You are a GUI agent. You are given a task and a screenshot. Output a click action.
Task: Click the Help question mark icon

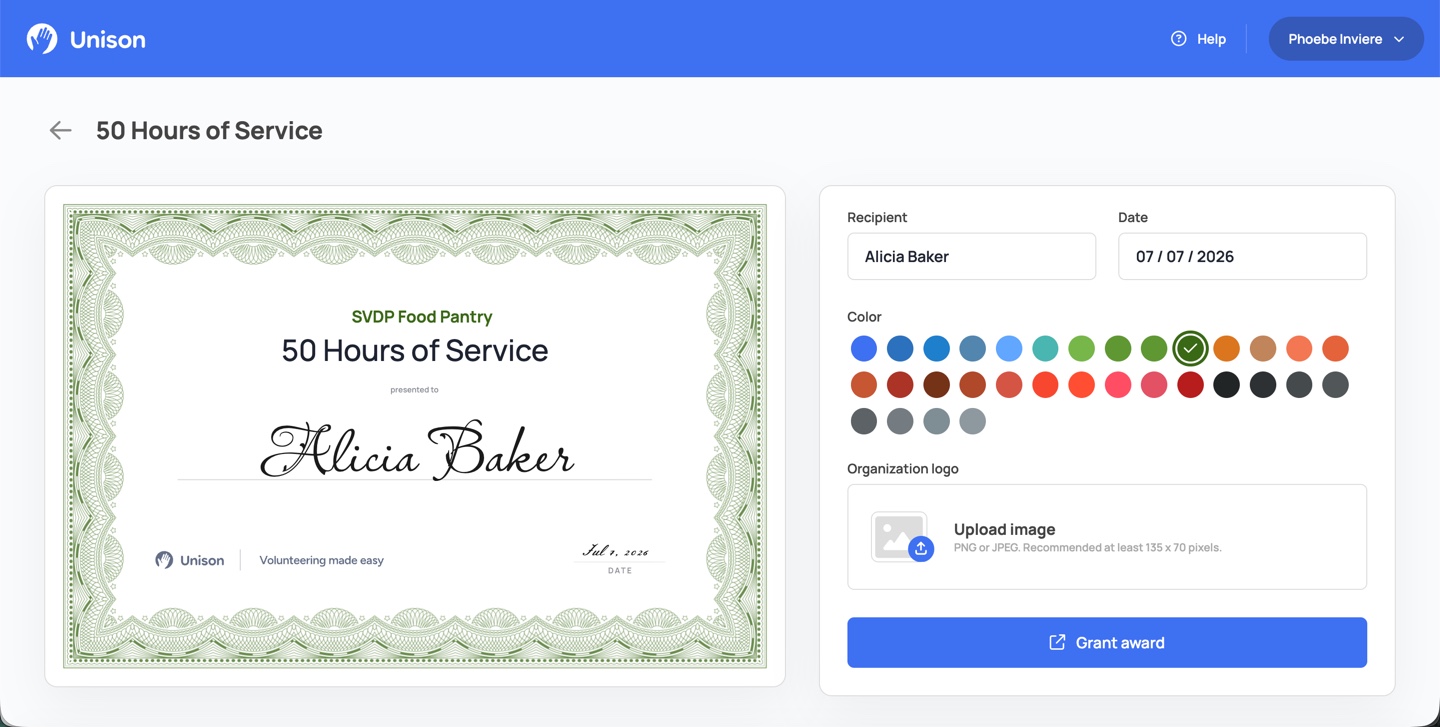(x=1179, y=39)
